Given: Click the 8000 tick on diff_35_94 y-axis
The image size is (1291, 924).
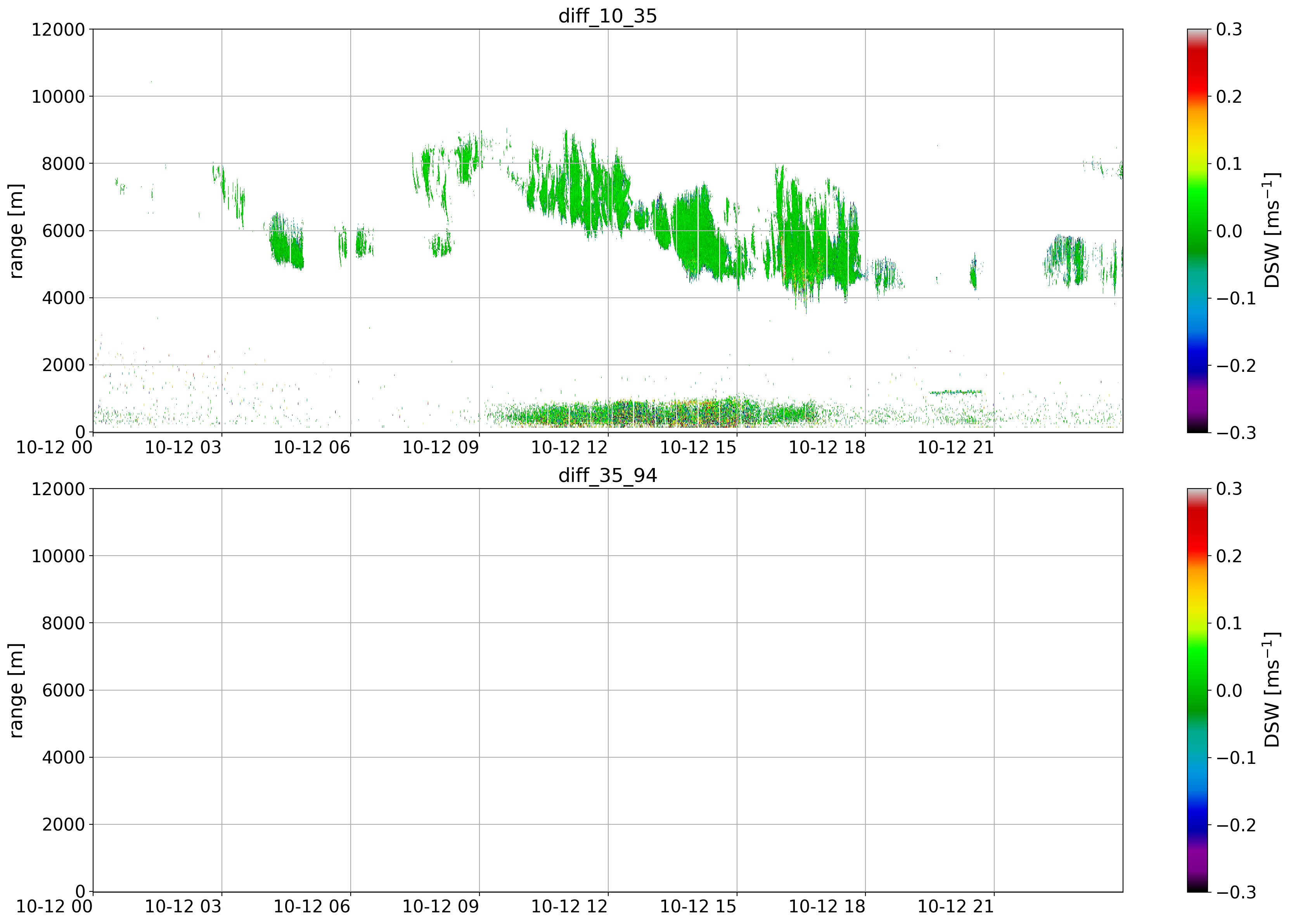Looking at the screenshot, I should (x=63, y=623).
